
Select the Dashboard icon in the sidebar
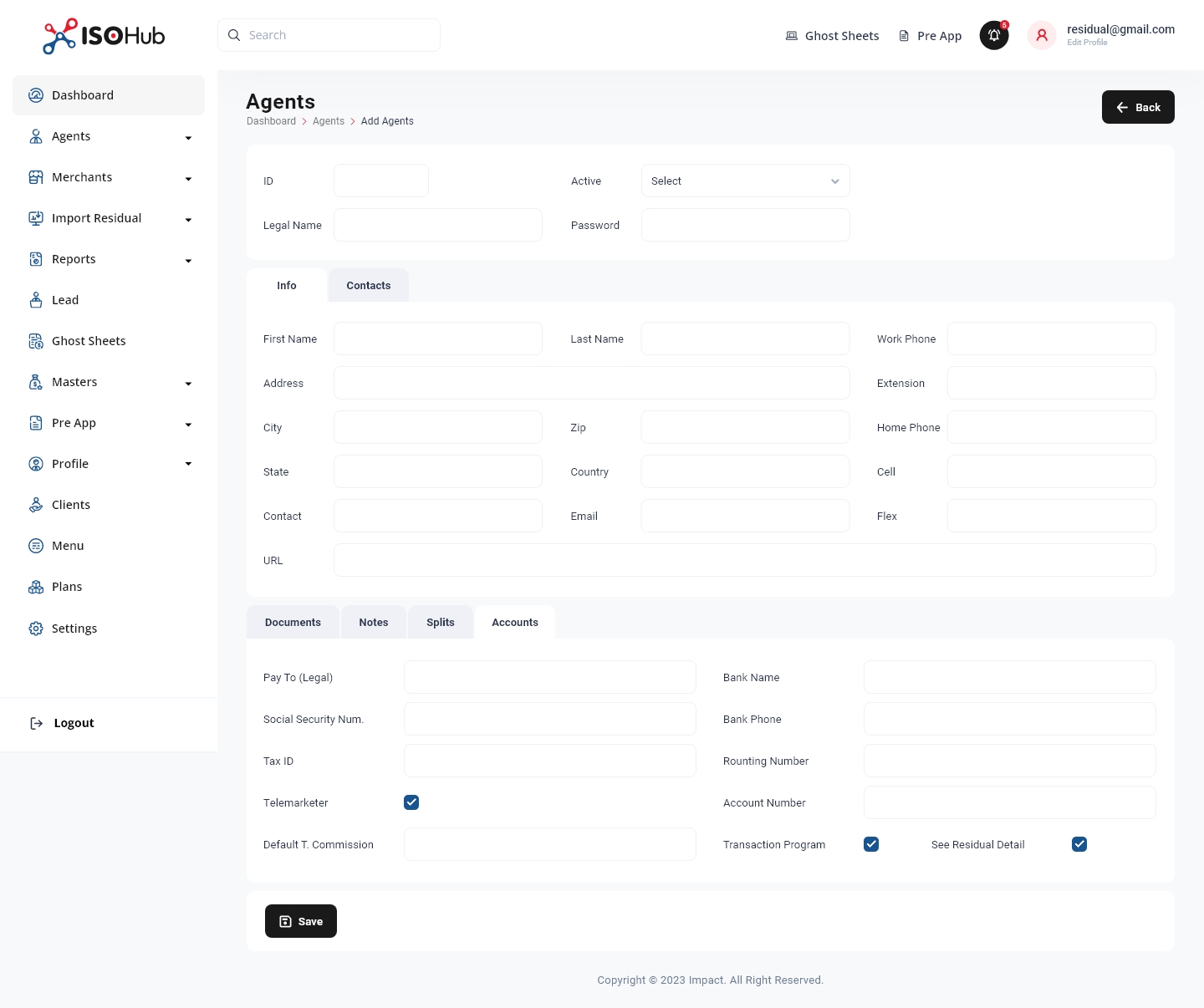pyautogui.click(x=36, y=94)
